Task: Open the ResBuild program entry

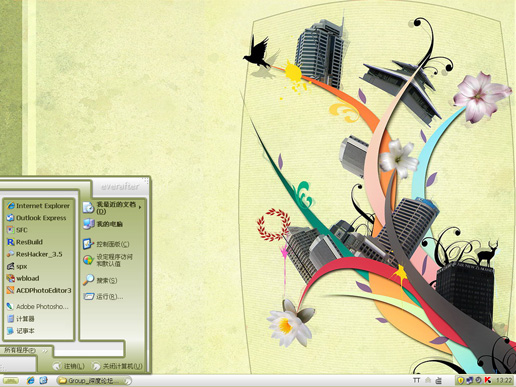Action: [25, 242]
